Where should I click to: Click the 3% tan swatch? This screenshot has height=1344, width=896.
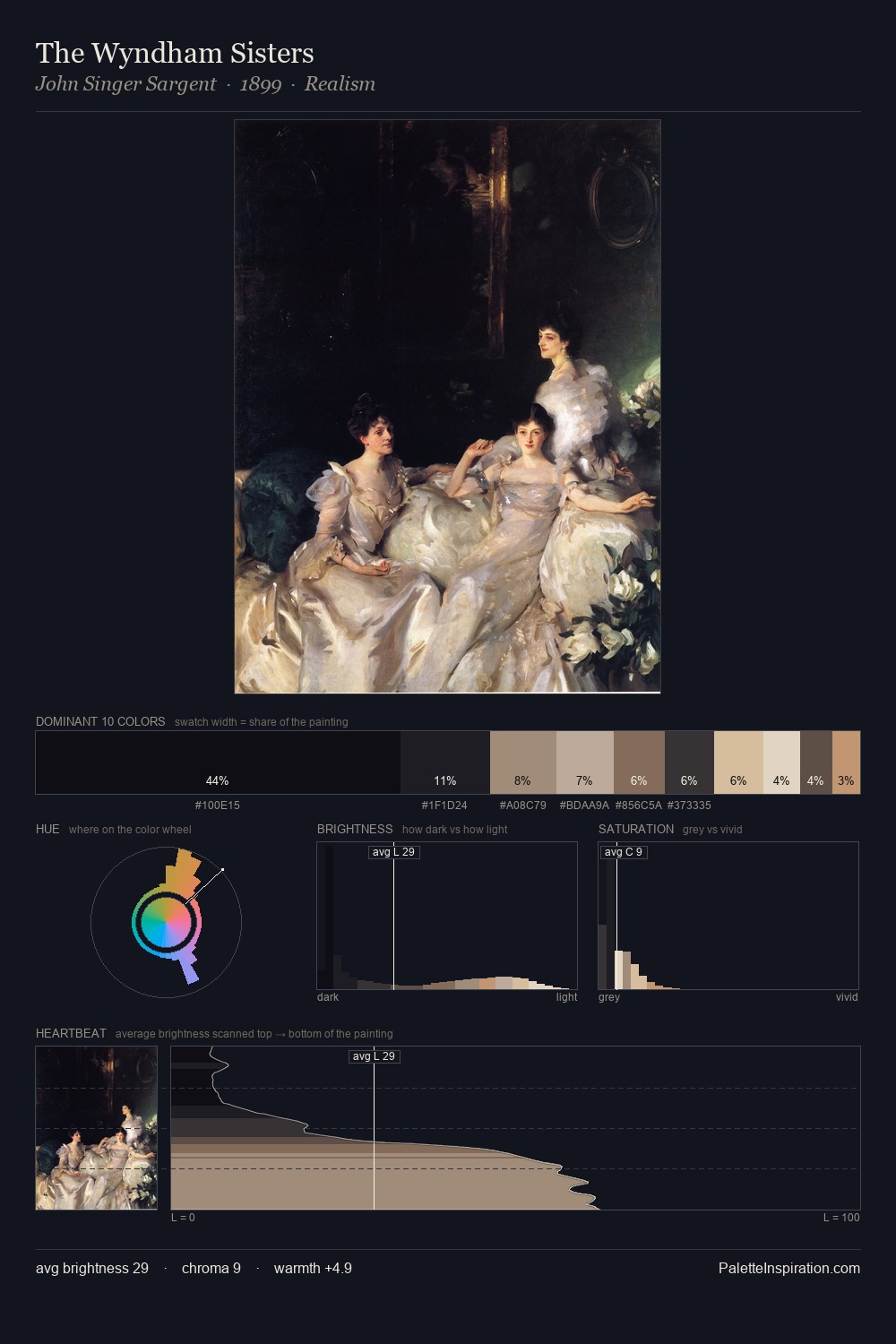click(x=846, y=762)
